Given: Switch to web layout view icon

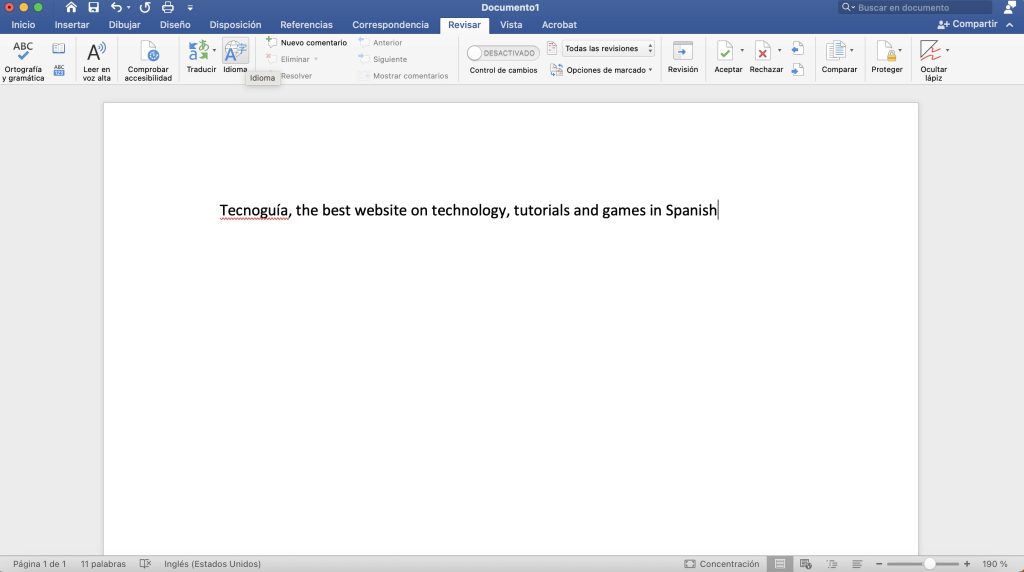Looking at the screenshot, I should click(806, 564).
